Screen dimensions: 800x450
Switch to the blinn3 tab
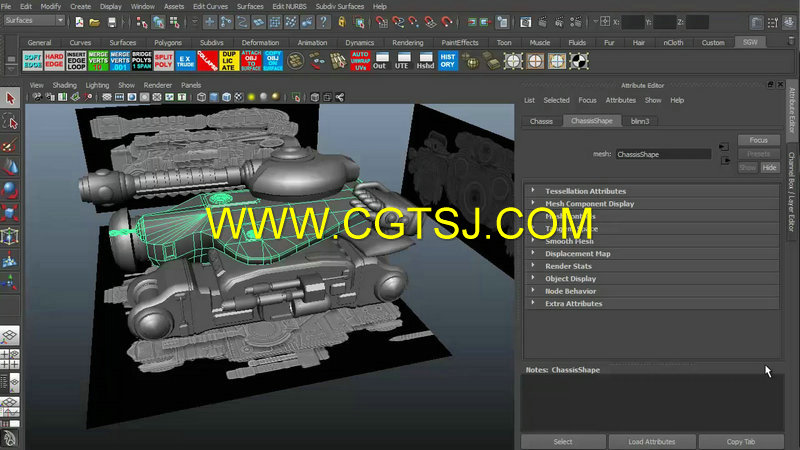[640, 121]
